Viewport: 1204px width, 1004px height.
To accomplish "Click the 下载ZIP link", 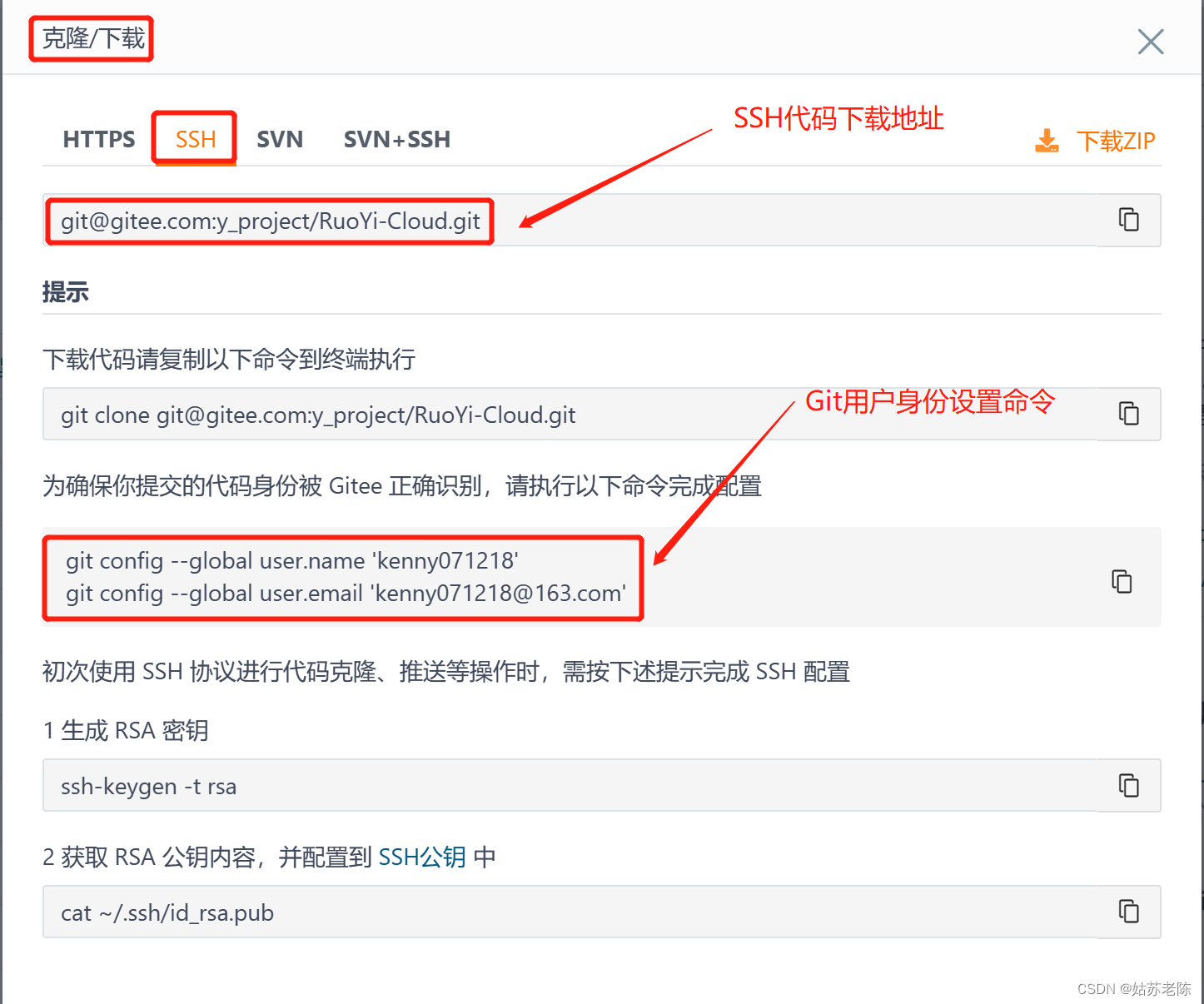I will pyautogui.click(x=1116, y=141).
